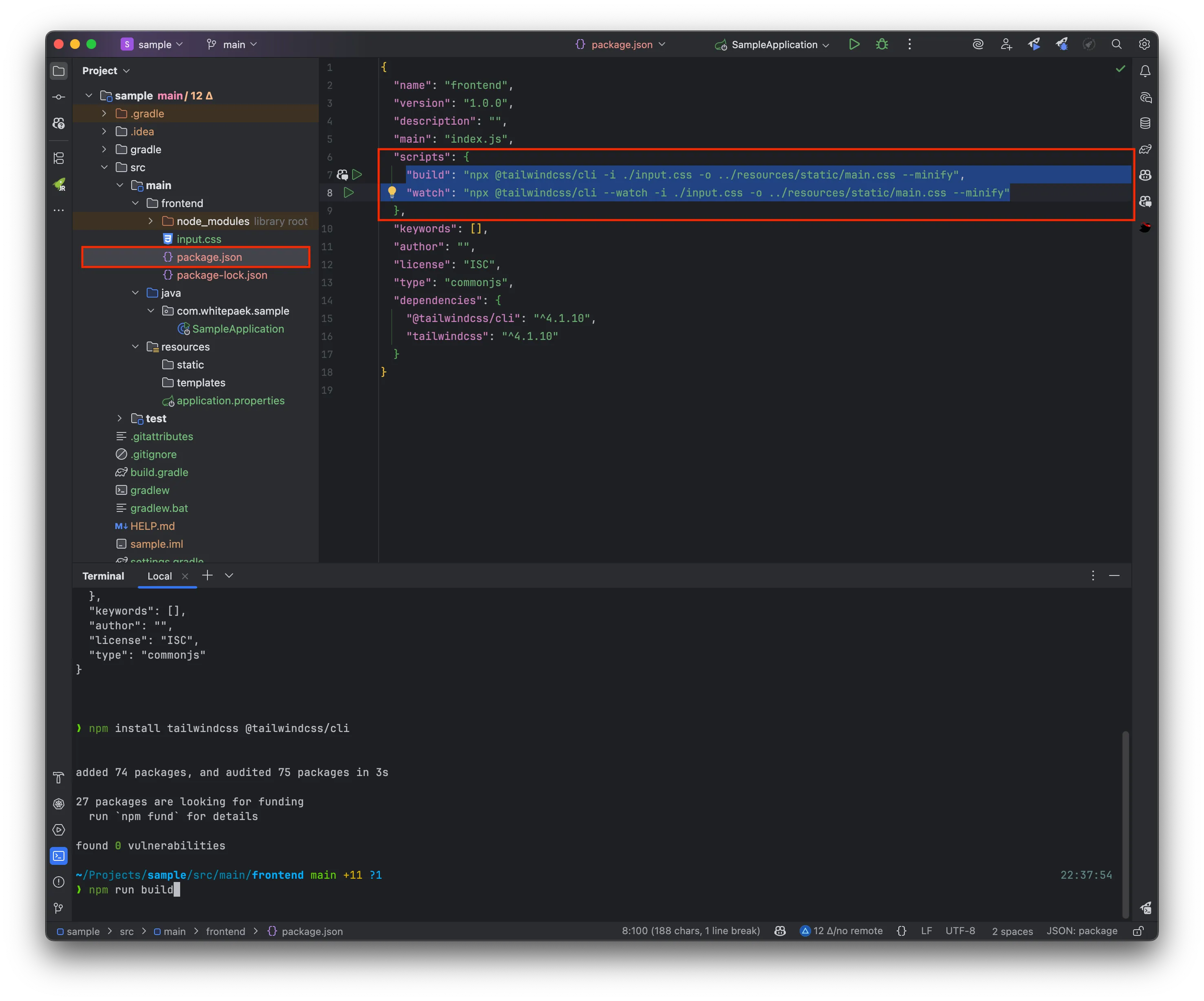
Task: Open the sample project dropdown
Action: 152,44
